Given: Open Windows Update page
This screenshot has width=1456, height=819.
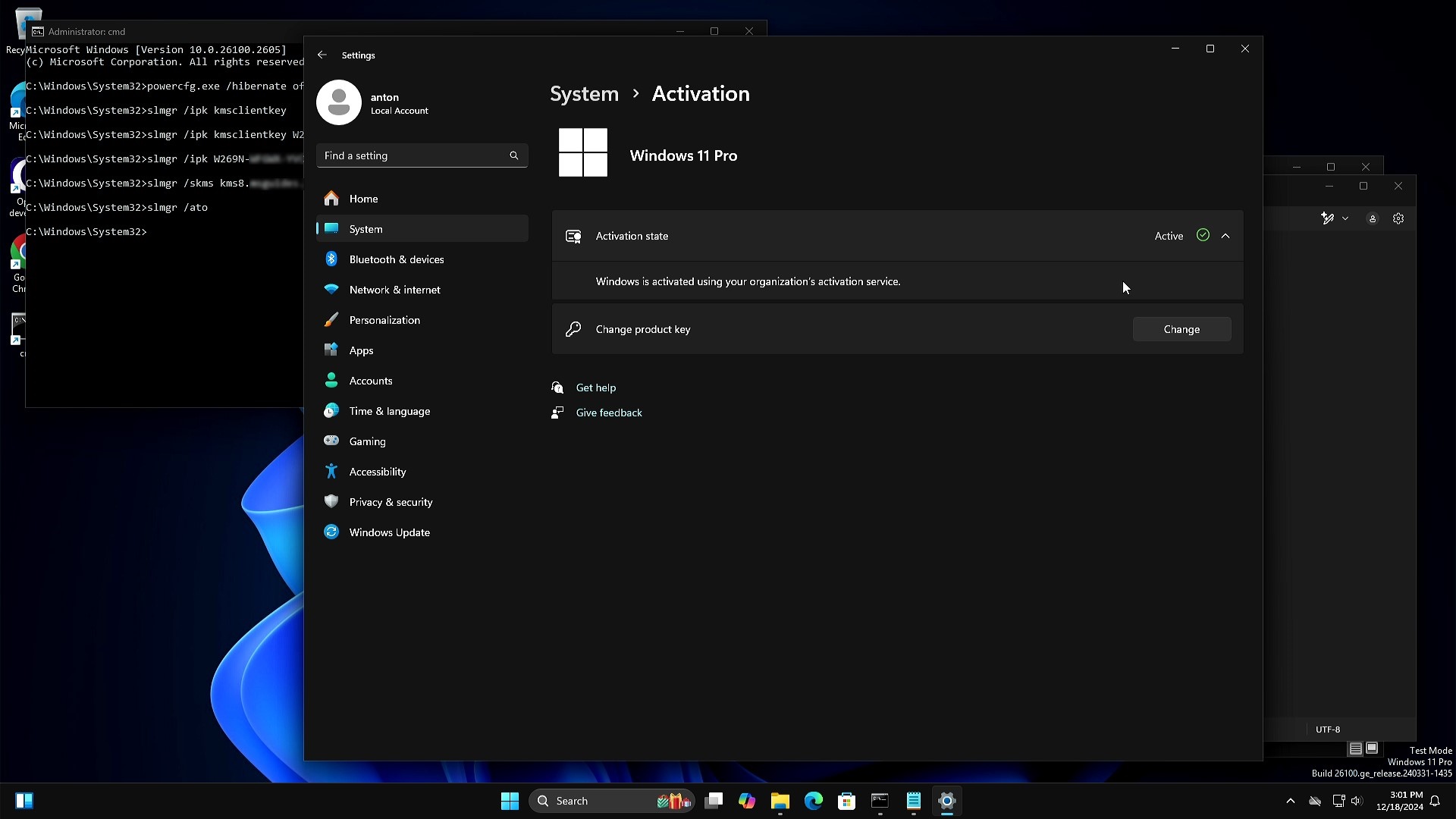Looking at the screenshot, I should point(389,532).
